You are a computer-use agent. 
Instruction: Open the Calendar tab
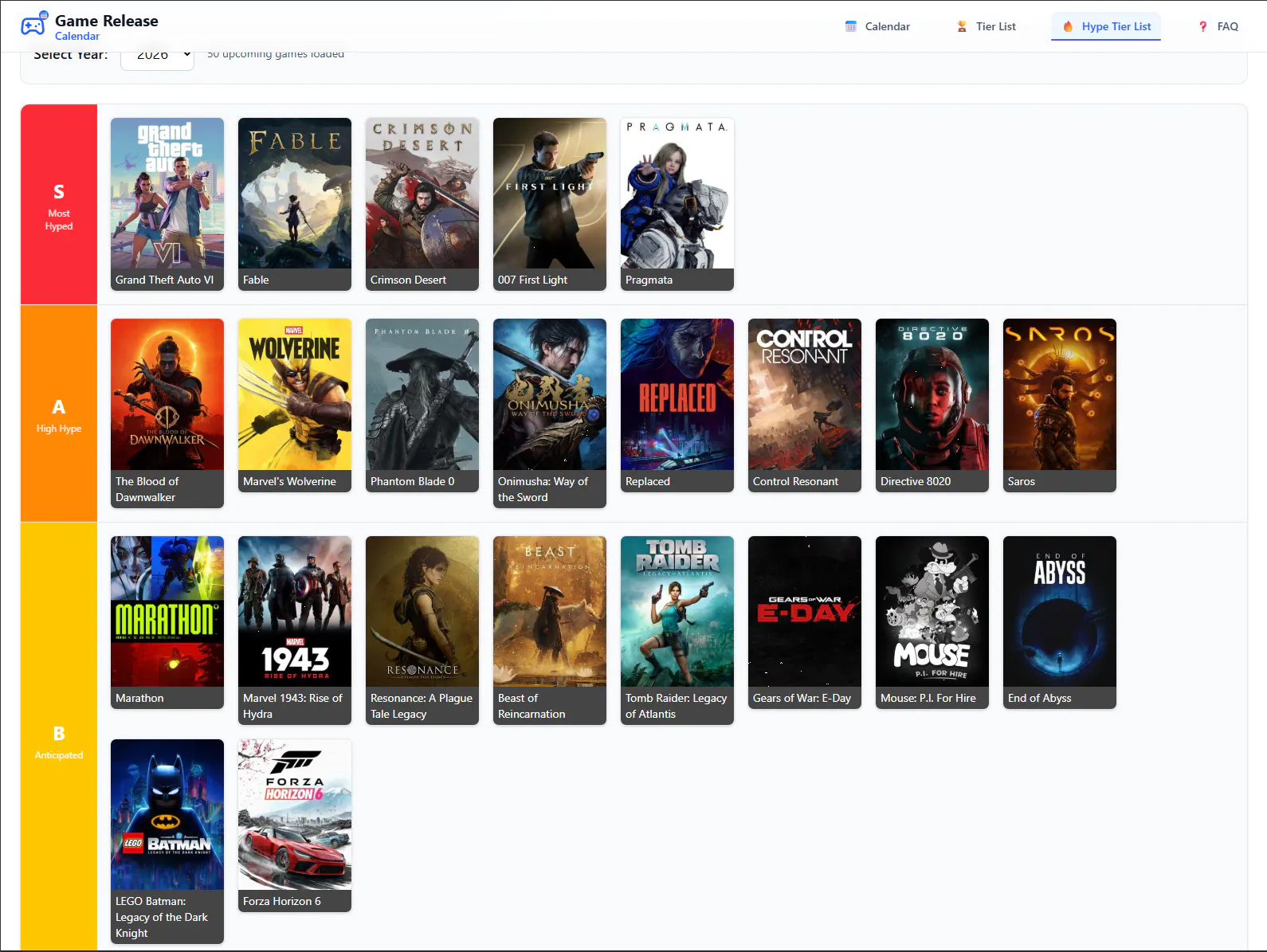tap(877, 26)
